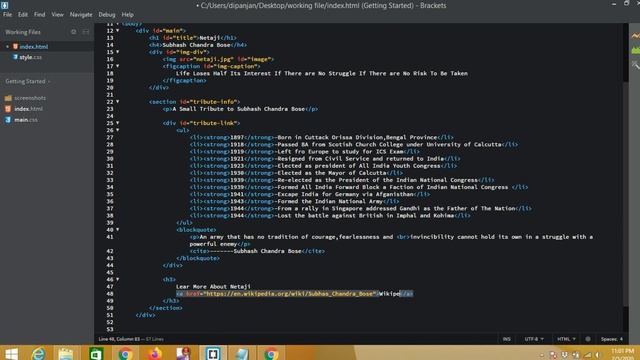Click the split view icon beside Working Files
The image size is (640, 360).
click(86, 32)
